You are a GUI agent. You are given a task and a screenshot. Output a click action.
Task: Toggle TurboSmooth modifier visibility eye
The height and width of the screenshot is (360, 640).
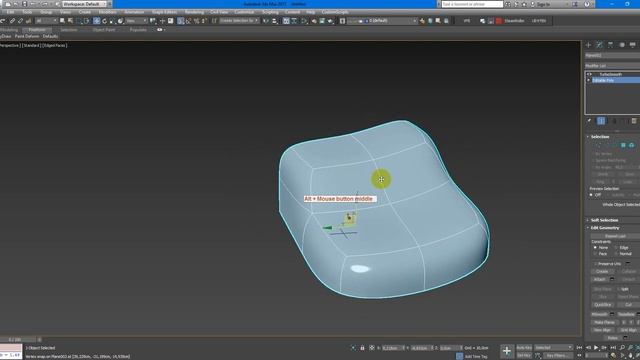point(589,74)
